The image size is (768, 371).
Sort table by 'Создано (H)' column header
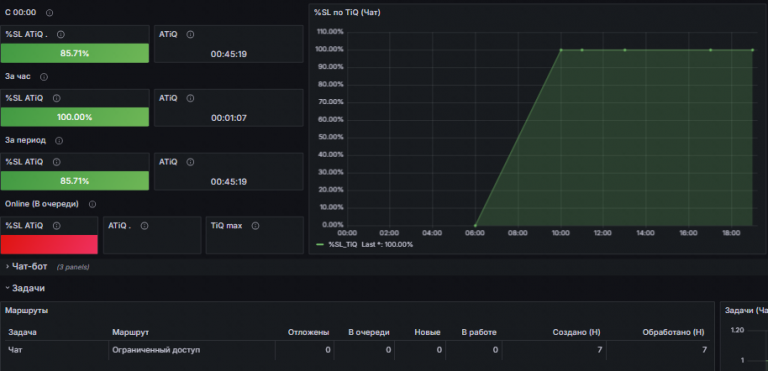point(576,332)
